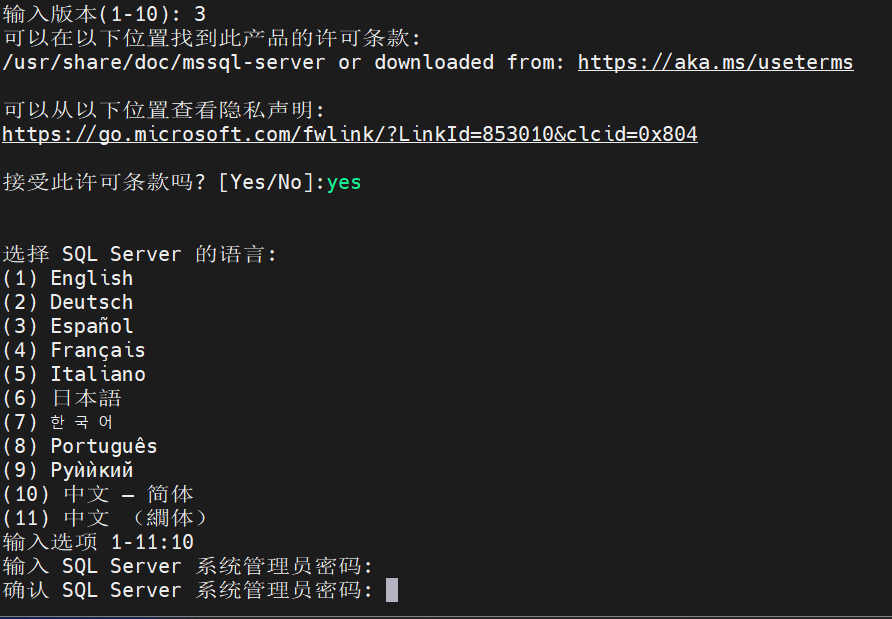Click the 输入 SQL Server 系统管理员密码 prompt
The image size is (892, 619).
tap(188, 566)
